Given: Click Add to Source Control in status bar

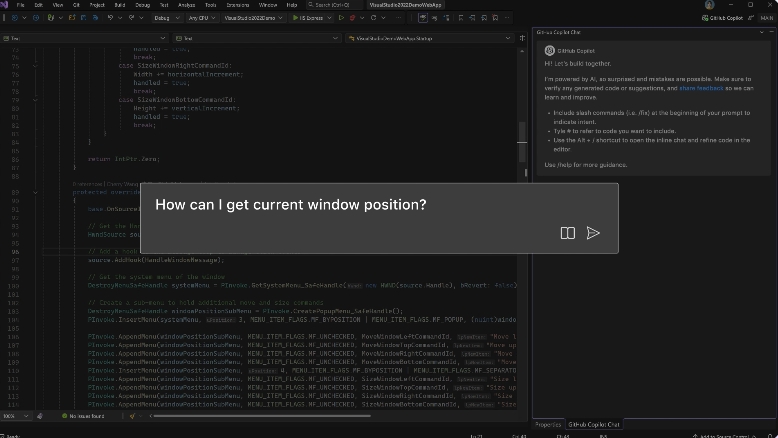Looking at the screenshot, I should pyautogui.click(x=724, y=436).
